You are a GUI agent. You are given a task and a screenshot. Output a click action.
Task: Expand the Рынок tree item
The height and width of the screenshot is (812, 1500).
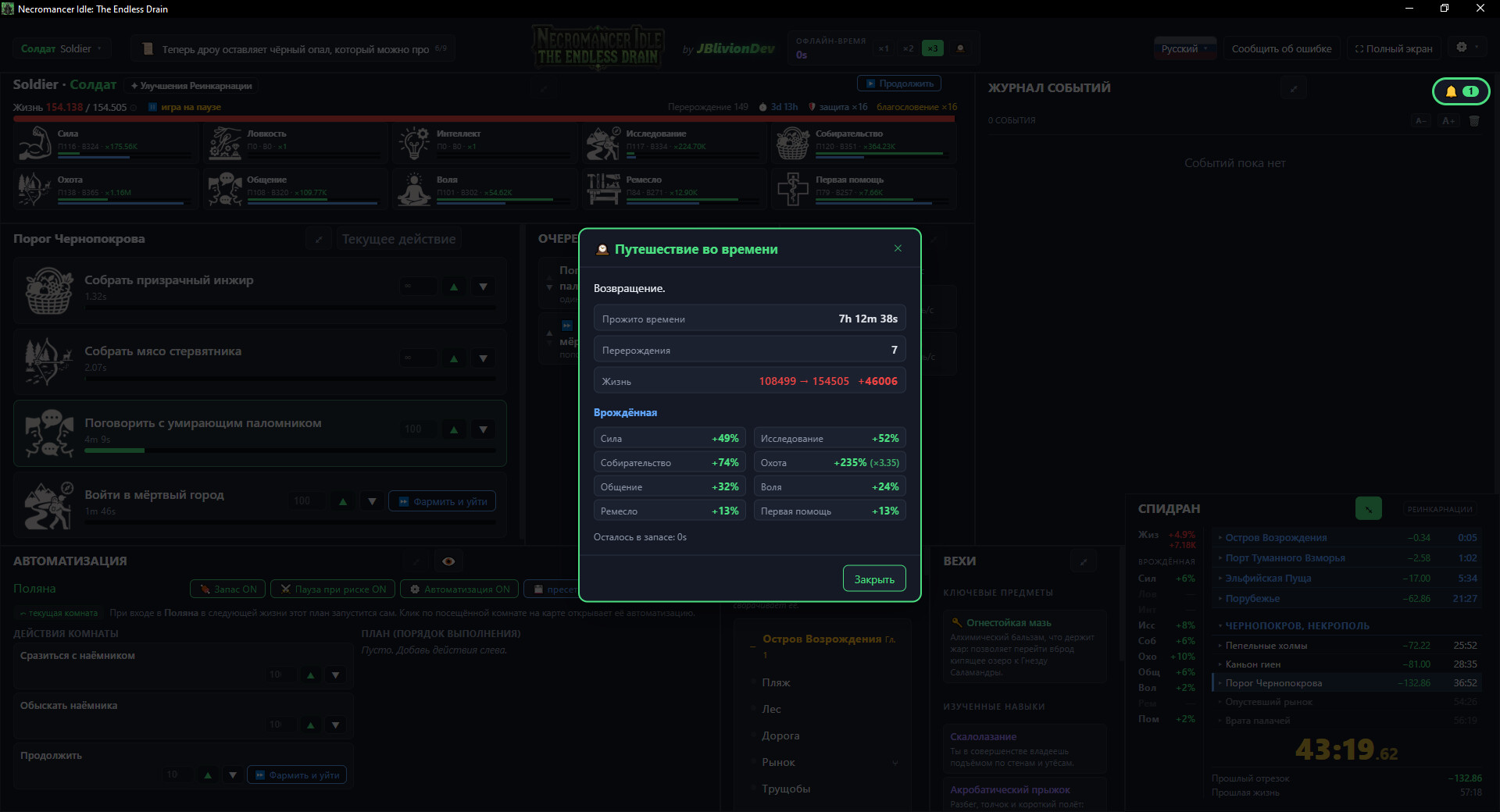895,763
